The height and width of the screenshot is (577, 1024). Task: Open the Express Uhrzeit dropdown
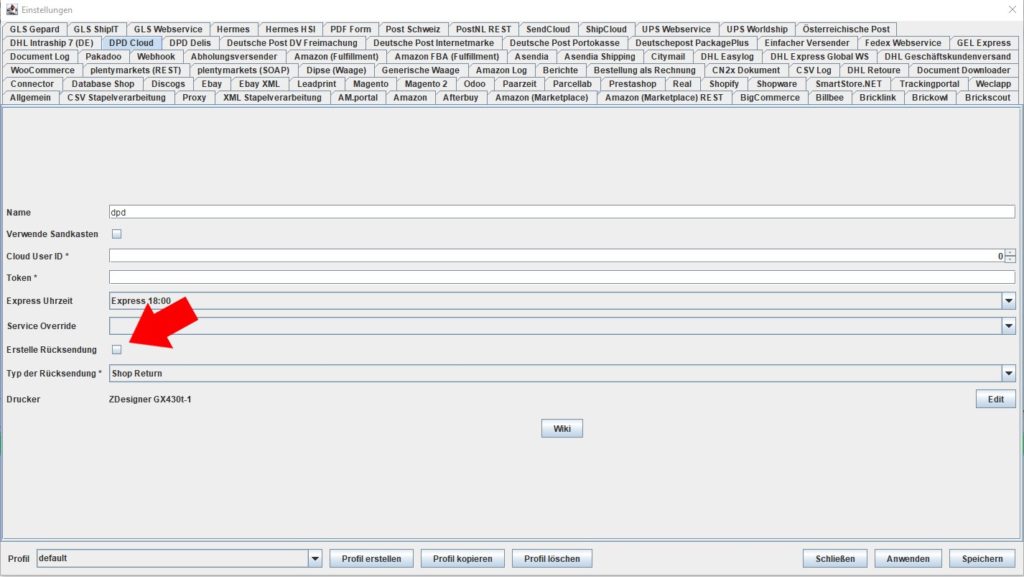click(1008, 301)
